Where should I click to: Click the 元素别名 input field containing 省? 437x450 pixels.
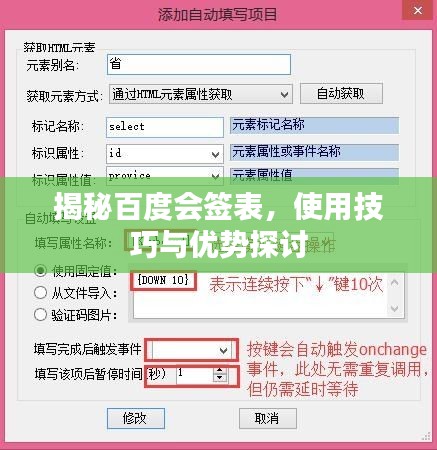click(x=199, y=64)
